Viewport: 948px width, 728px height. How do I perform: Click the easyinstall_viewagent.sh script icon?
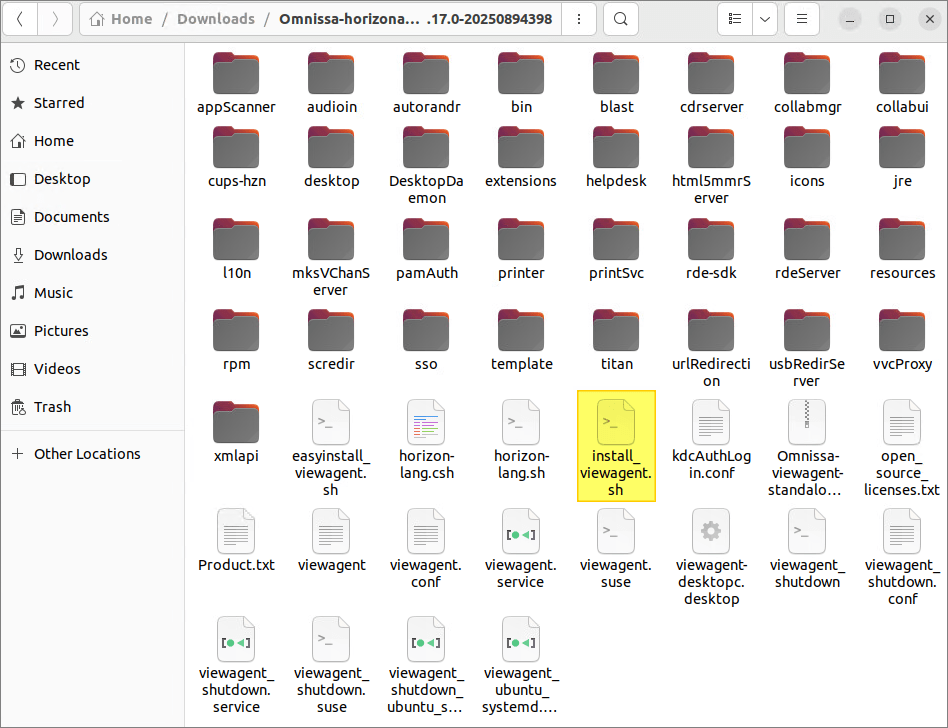(x=331, y=422)
